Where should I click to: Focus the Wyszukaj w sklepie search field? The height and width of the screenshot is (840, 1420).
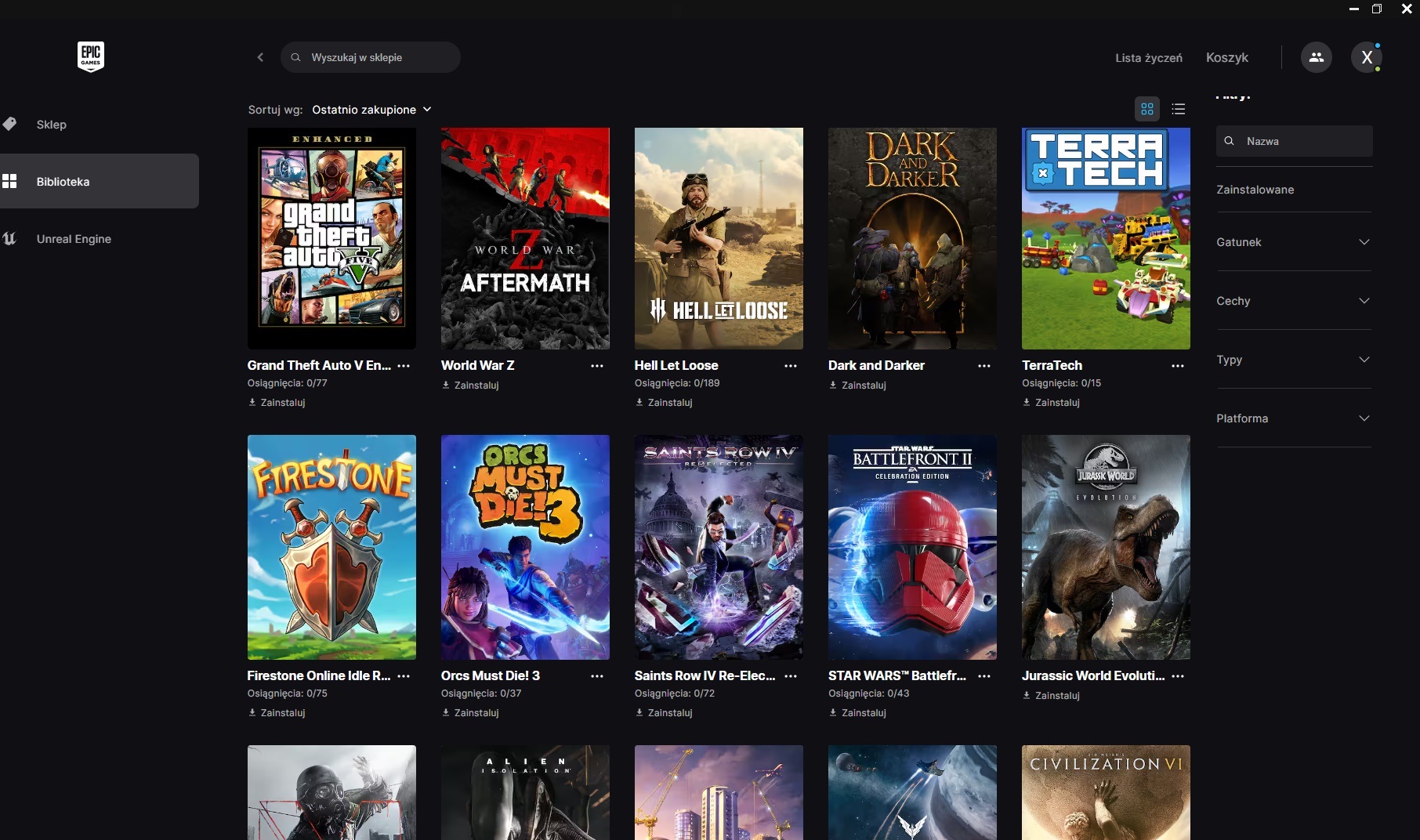coord(371,57)
